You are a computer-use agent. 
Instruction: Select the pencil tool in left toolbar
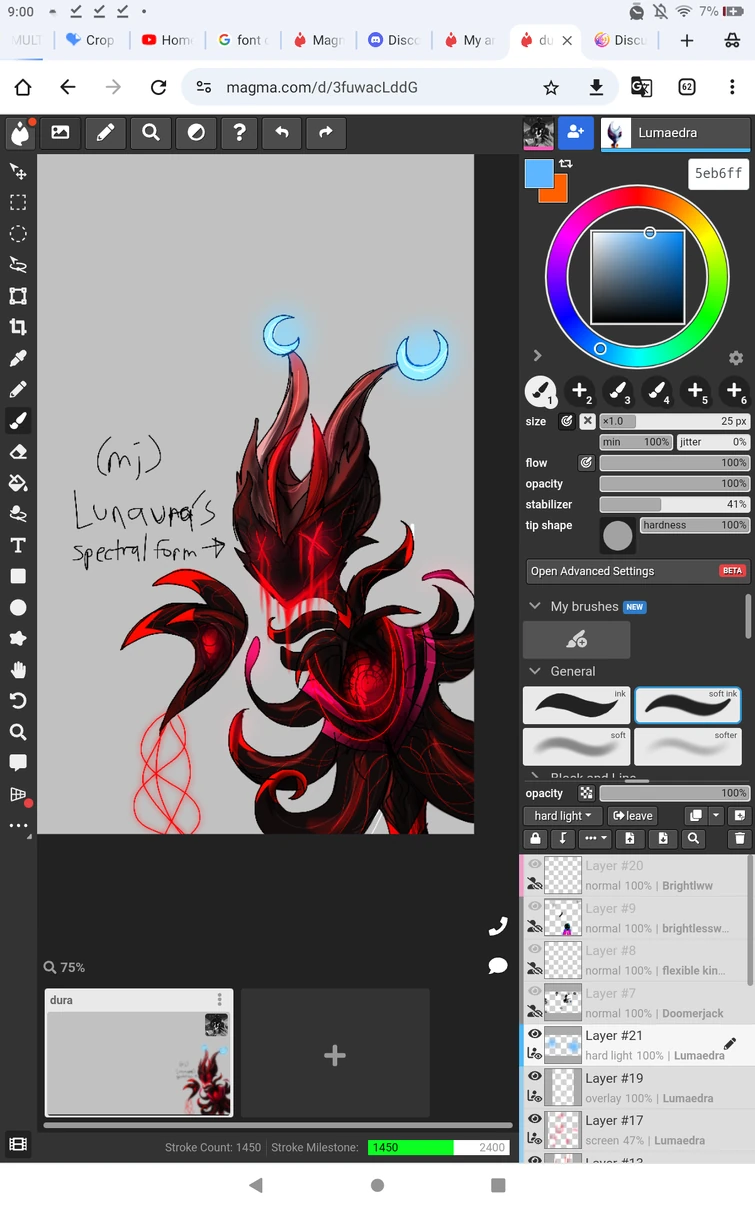[x=18, y=390]
